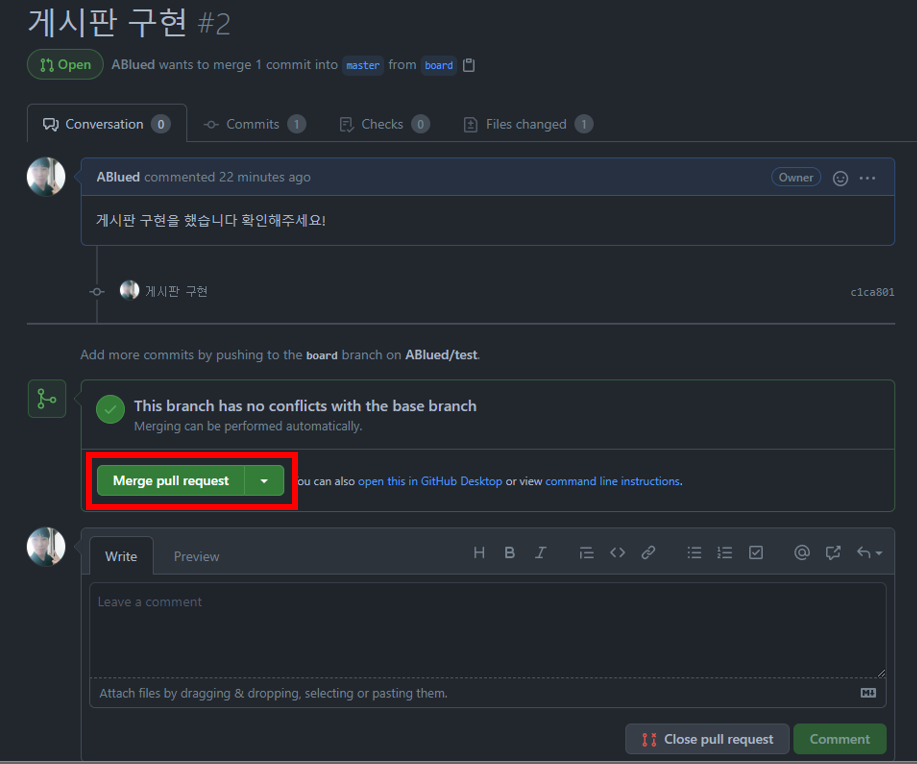The height and width of the screenshot is (764, 917).
Task: Open the board branch link
Action: point(439,65)
